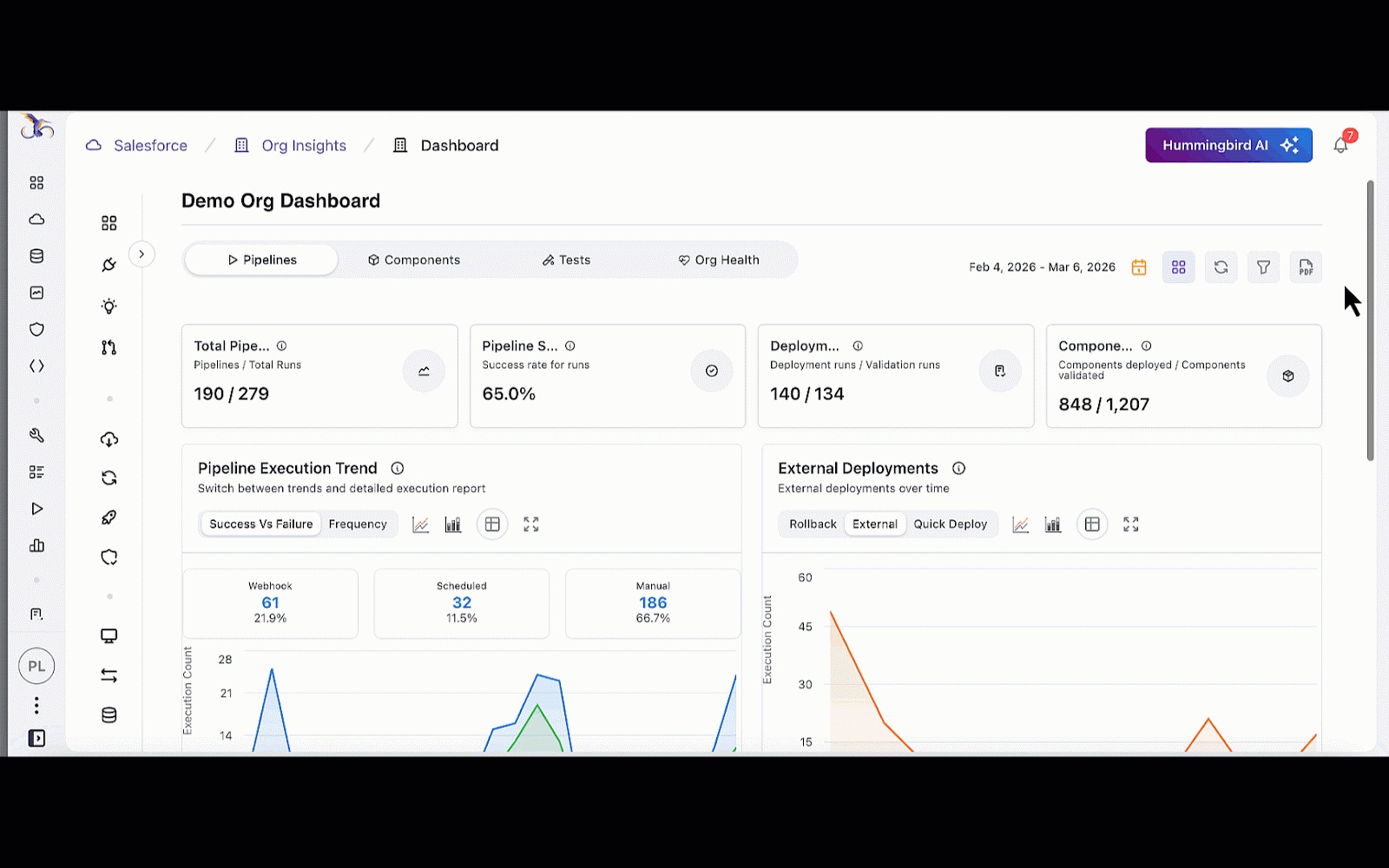
Task: Navigate to Org Insights breadcrumb
Action: (303, 146)
